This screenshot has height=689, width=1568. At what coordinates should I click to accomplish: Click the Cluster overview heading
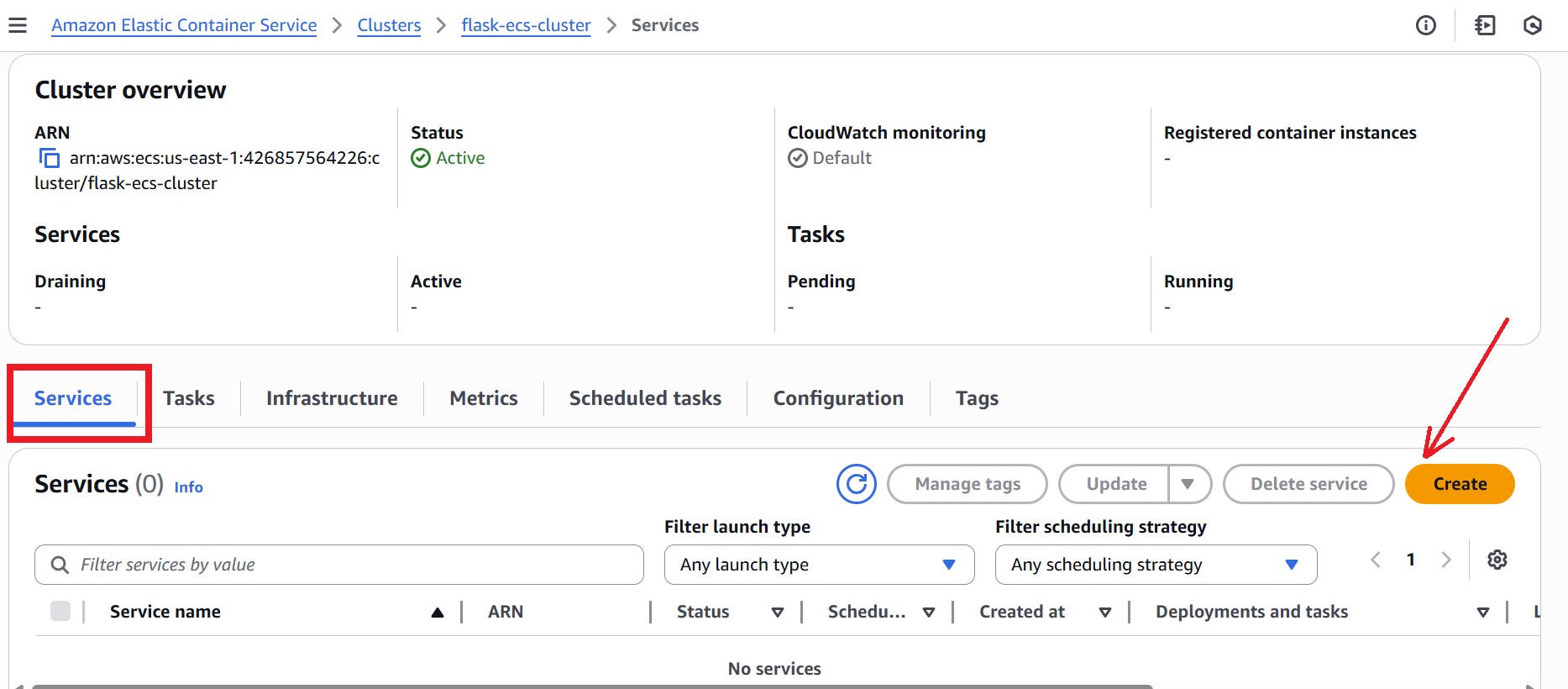130,90
